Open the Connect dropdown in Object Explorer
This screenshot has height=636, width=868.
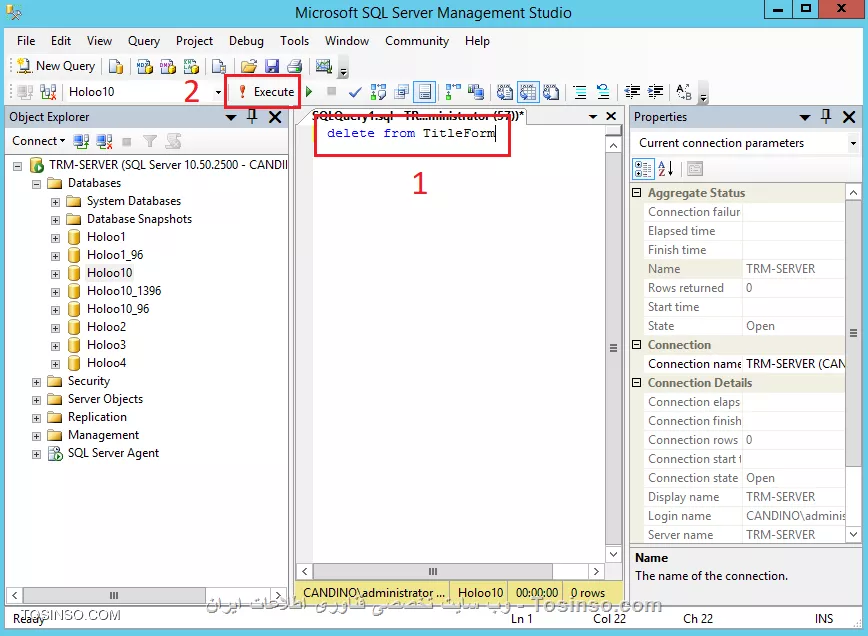(39, 141)
